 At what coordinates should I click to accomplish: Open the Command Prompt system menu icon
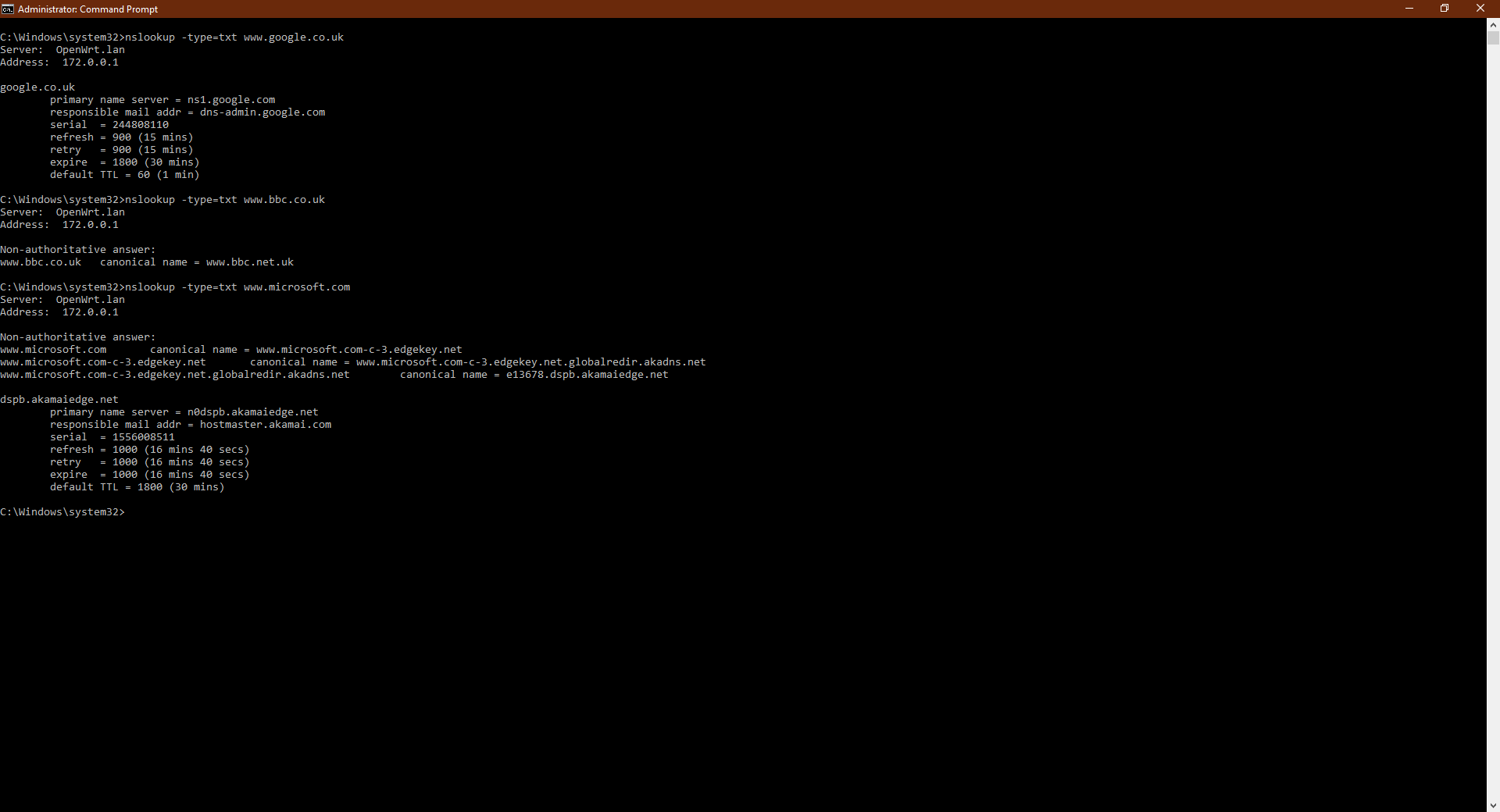pyautogui.click(x=8, y=9)
